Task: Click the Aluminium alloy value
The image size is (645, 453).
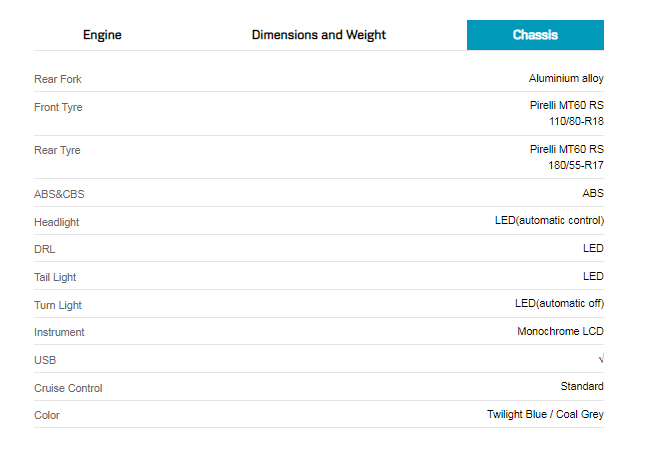Action: [566, 78]
